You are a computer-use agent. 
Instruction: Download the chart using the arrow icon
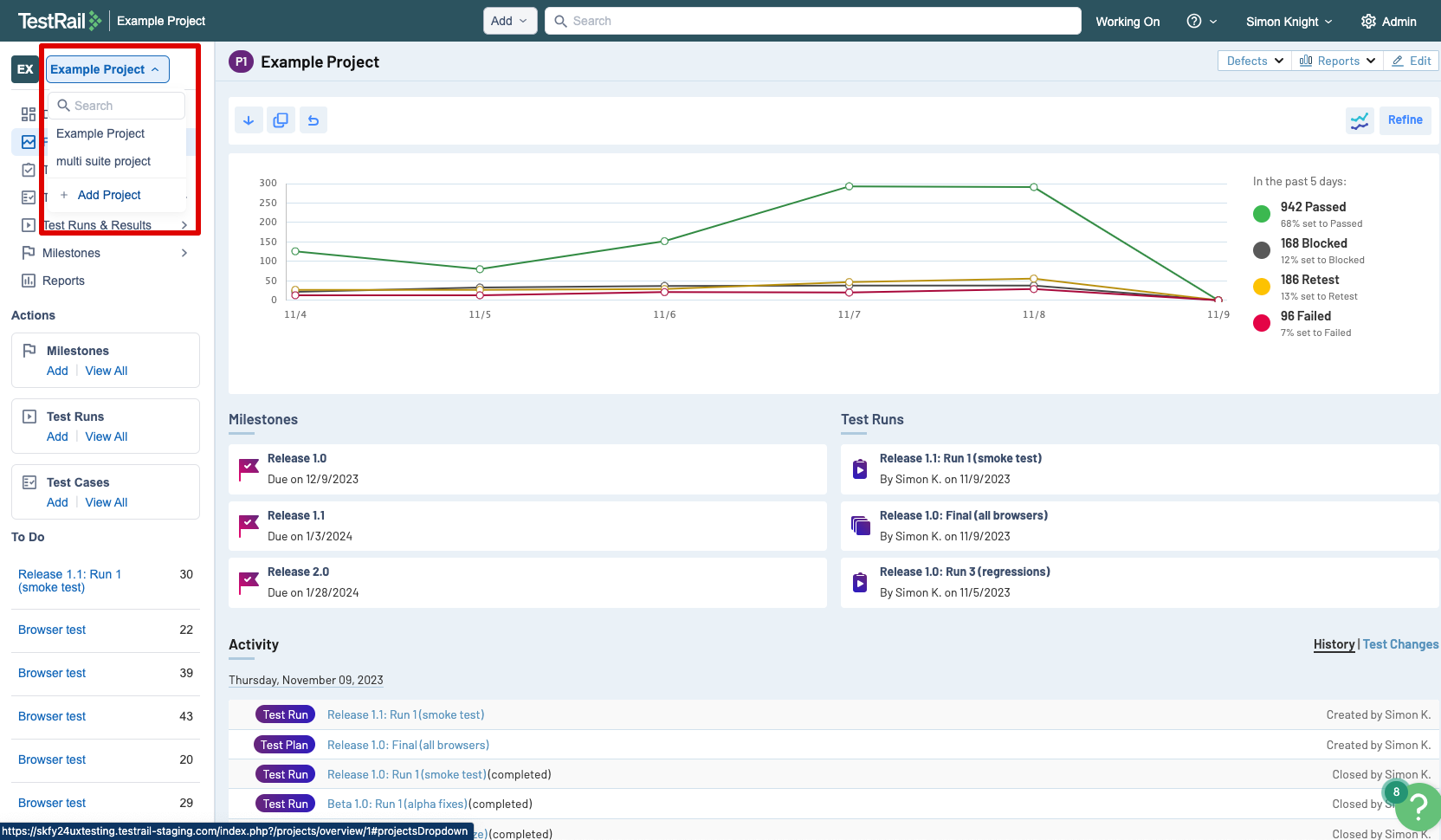249,120
